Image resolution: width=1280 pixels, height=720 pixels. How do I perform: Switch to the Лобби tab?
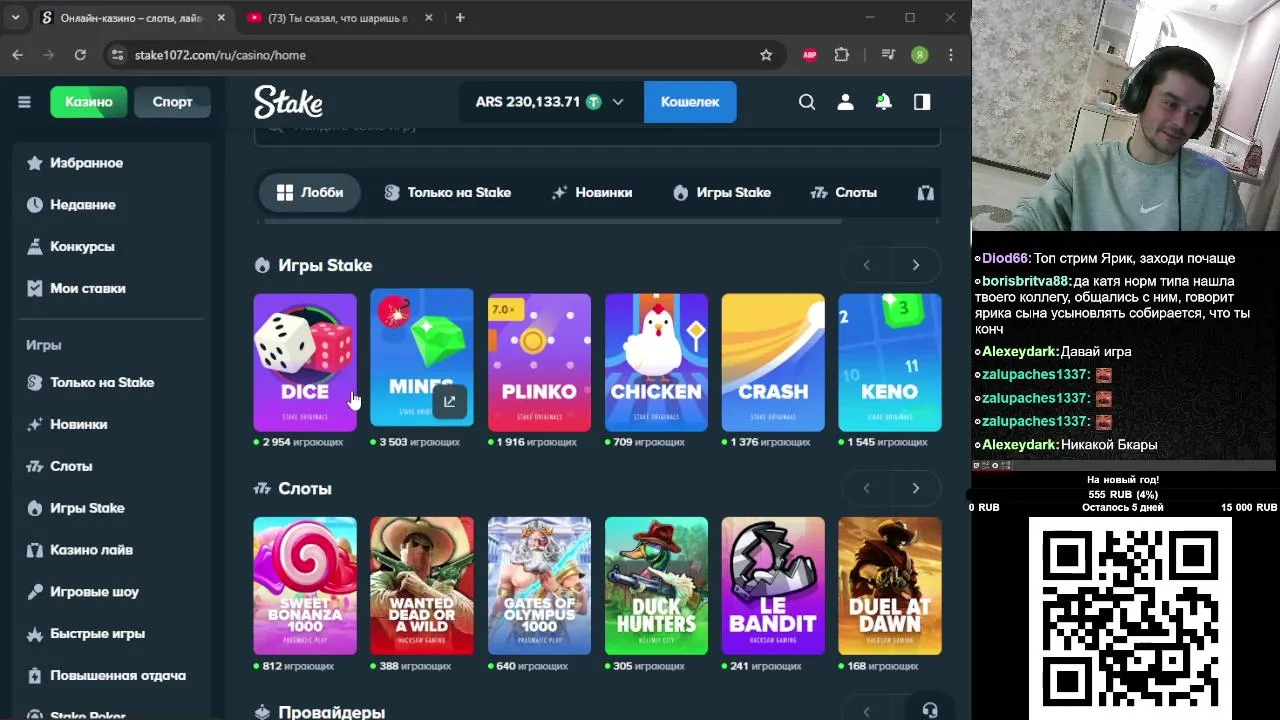click(x=309, y=193)
